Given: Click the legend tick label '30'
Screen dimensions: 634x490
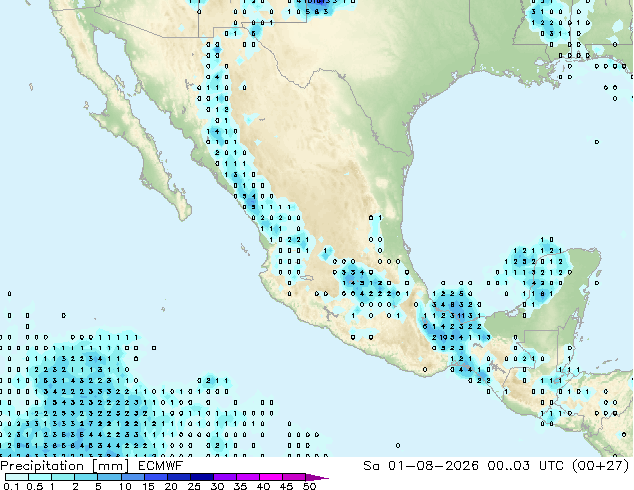Looking at the screenshot, I should [217, 486].
